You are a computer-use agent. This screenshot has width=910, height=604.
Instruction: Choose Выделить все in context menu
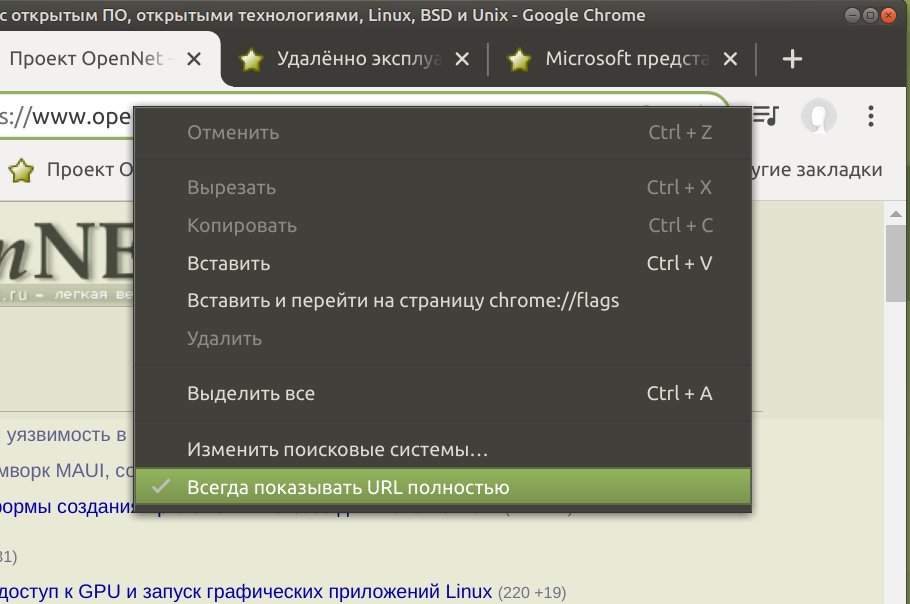[x=251, y=394]
